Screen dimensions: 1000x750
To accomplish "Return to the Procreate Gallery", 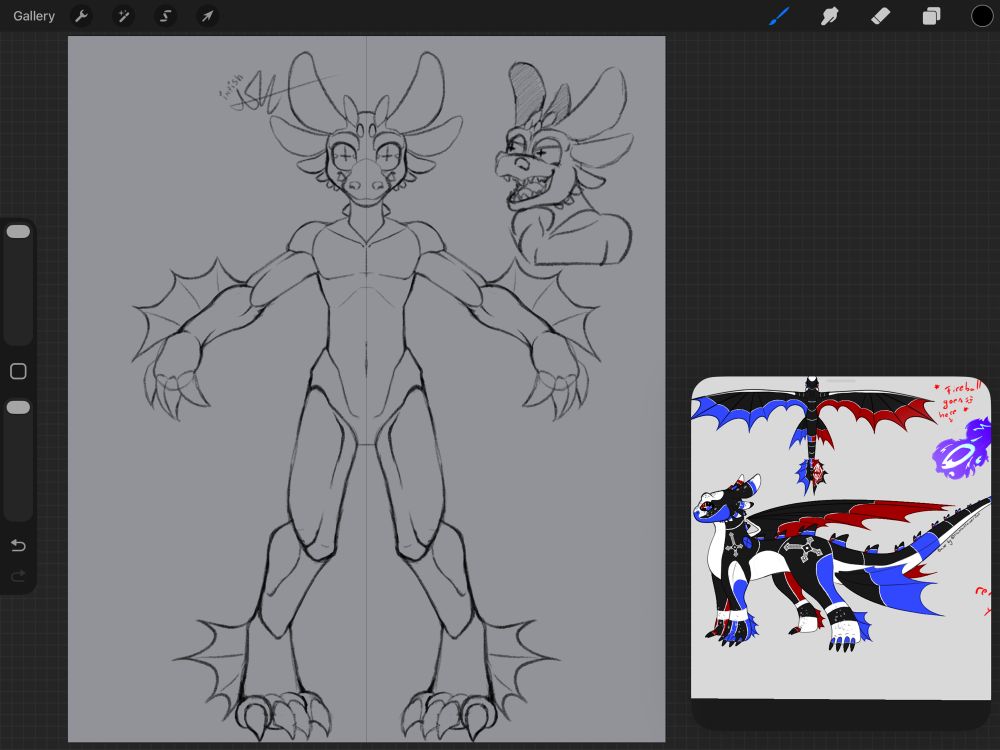I will point(33,15).
